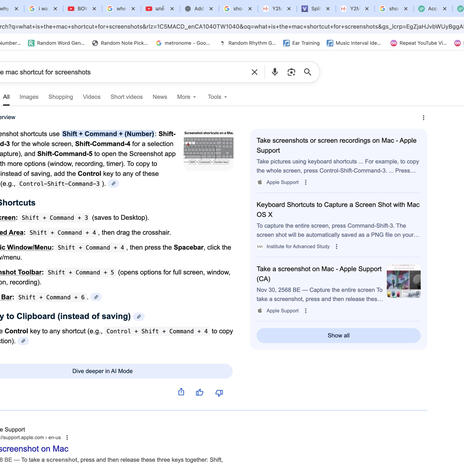Viewport: 464px width, 464px height.
Task: Open thumbnail on Apple Support (CA) card
Action: 404,281
